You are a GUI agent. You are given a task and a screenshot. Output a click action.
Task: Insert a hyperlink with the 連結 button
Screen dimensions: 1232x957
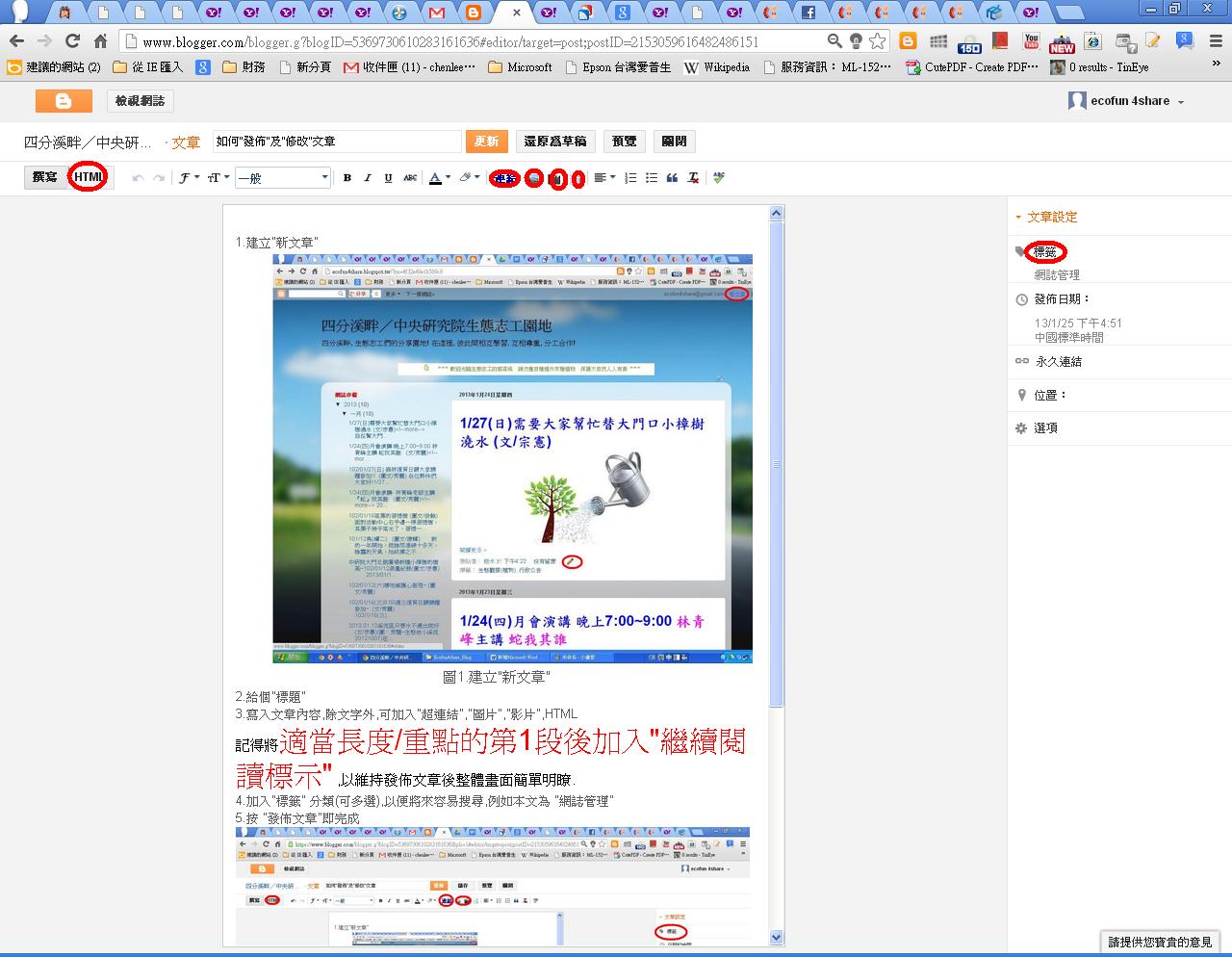[x=504, y=178]
